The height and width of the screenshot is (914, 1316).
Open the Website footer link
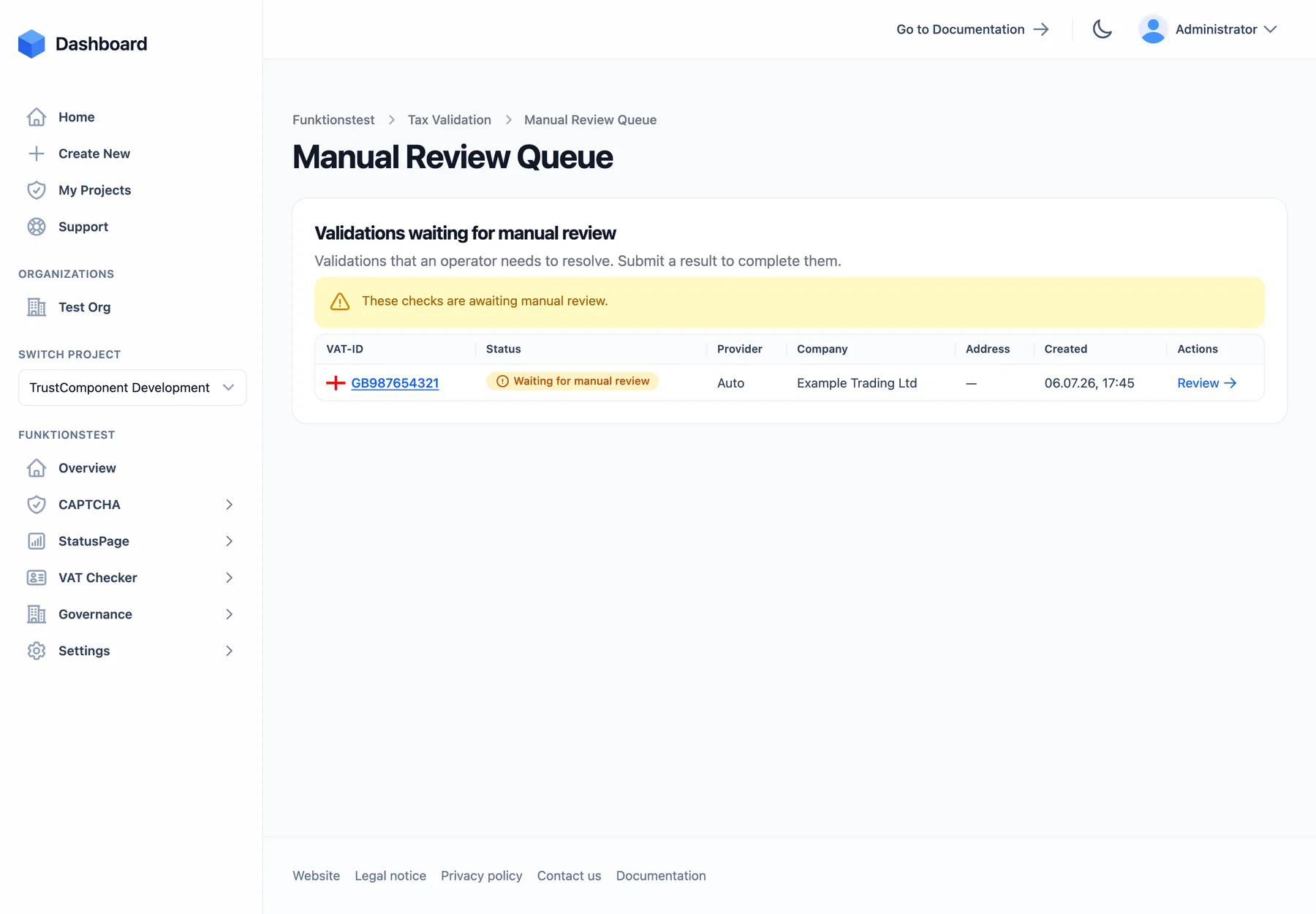point(317,876)
